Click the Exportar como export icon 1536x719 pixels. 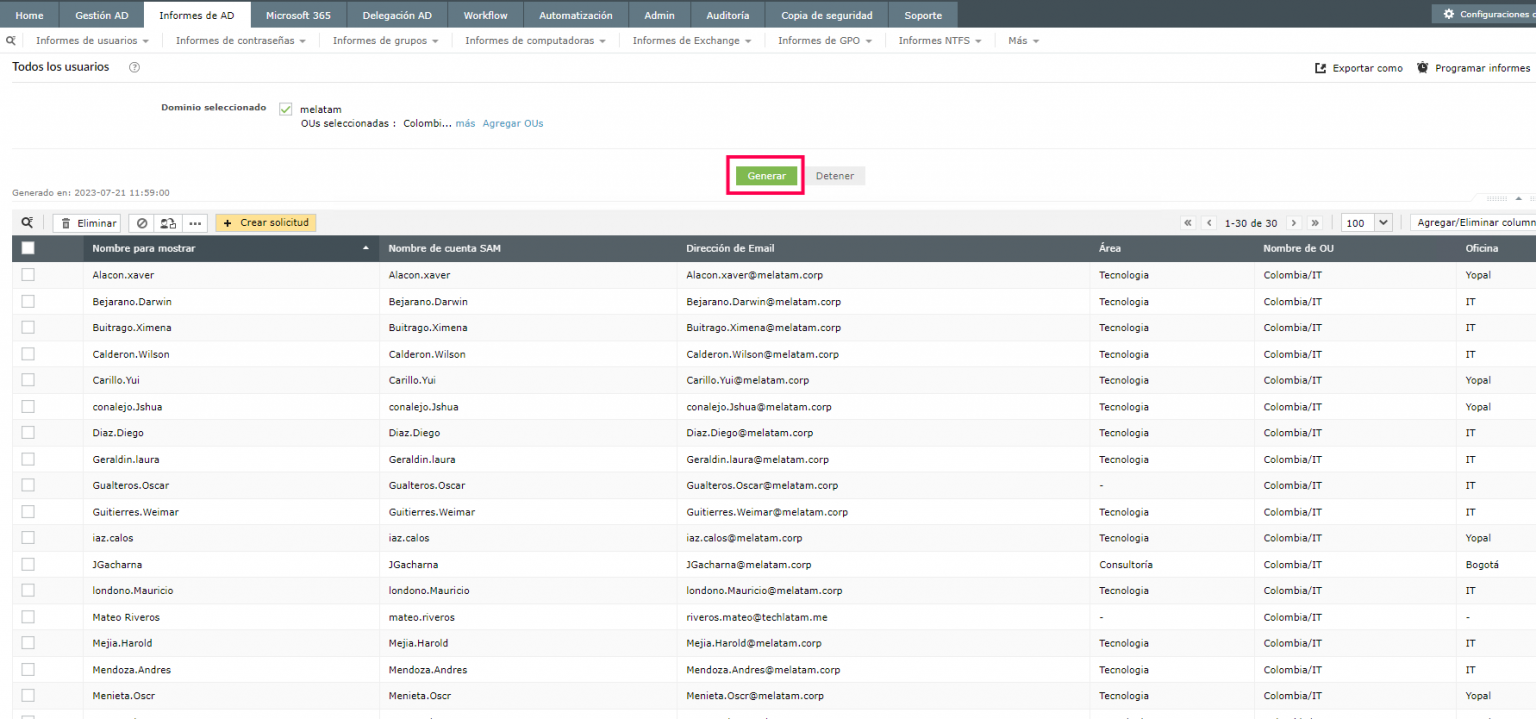pyautogui.click(x=1320, y=69)
